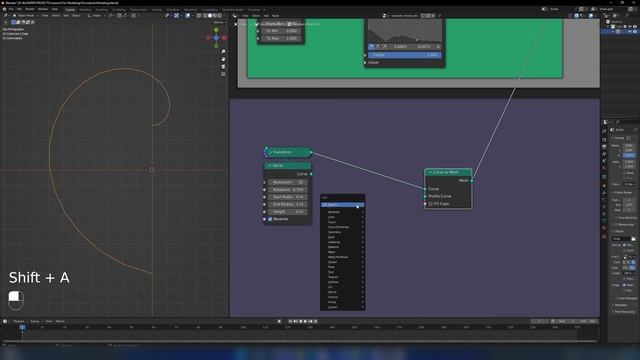Switch perspective/orthographic grid icon in the viewport

click(x=223, y=74)
